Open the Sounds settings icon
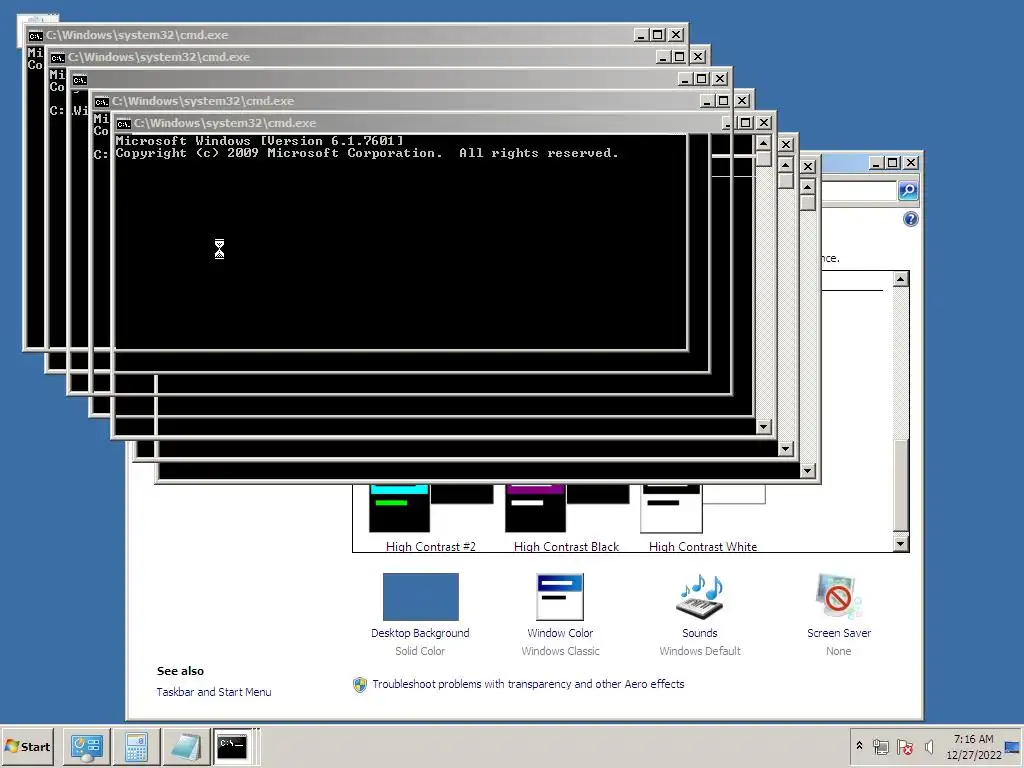Screen dimensions: 1024x768 pyautogui.click(x=699, y=596)
